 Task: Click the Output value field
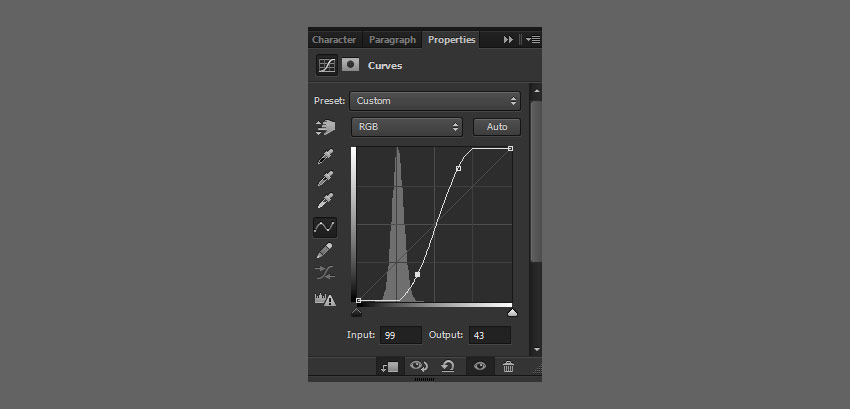click(490, 335)
